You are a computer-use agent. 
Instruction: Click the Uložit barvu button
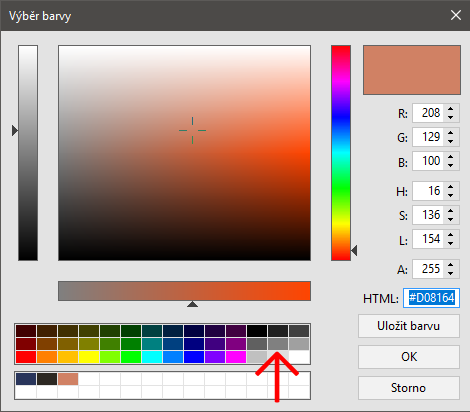409,326
